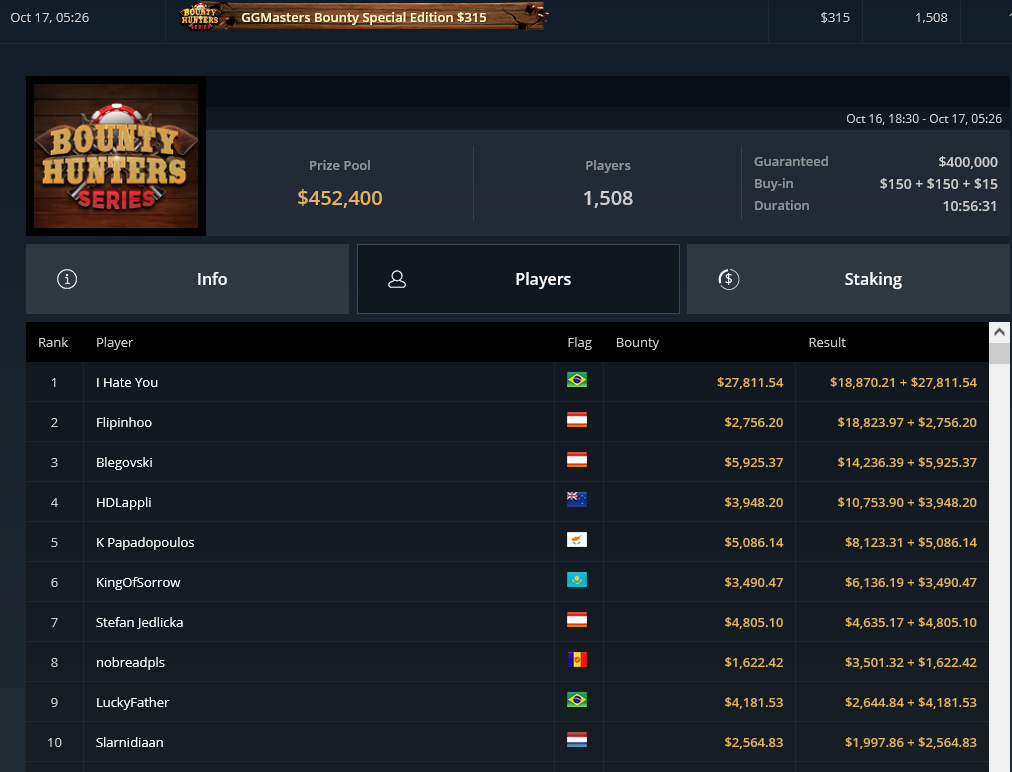Select player I Hate You

click(126, 382)
